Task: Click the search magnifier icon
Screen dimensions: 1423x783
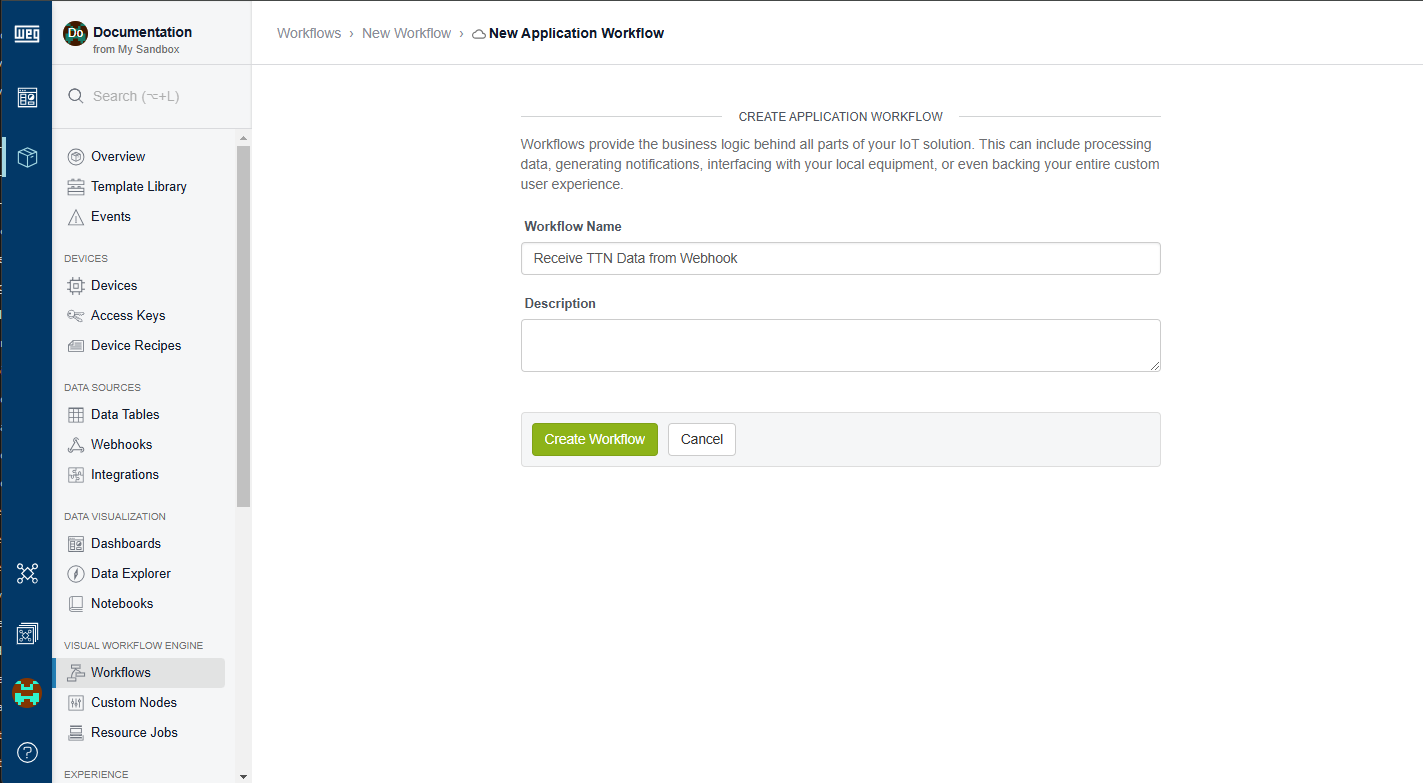Action: [75, 96]
